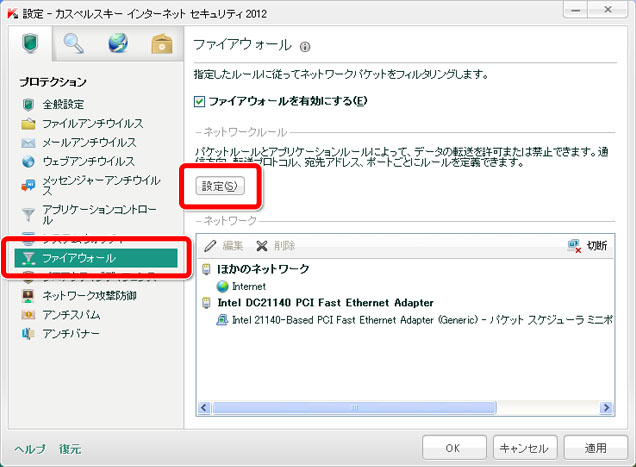Screen dimensions: 636x467
Task: Select メールアンチウイルス in the sidebar
Action: (x=89, y=142)
